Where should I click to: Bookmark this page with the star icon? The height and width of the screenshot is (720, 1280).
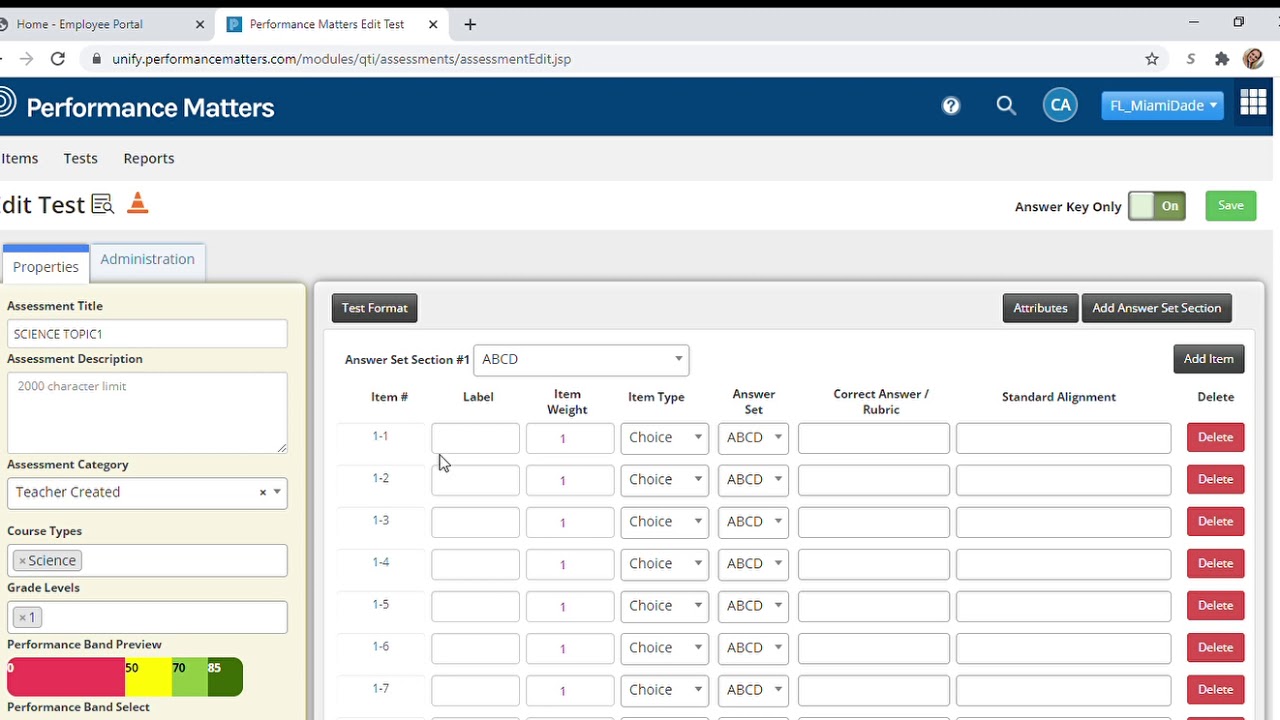click(1152, 59)
